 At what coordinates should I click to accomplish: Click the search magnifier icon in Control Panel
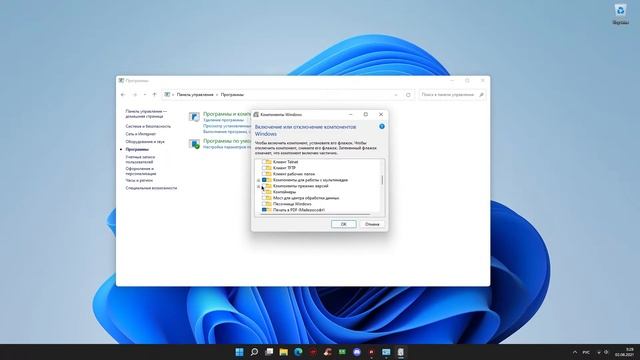[481, 95]
